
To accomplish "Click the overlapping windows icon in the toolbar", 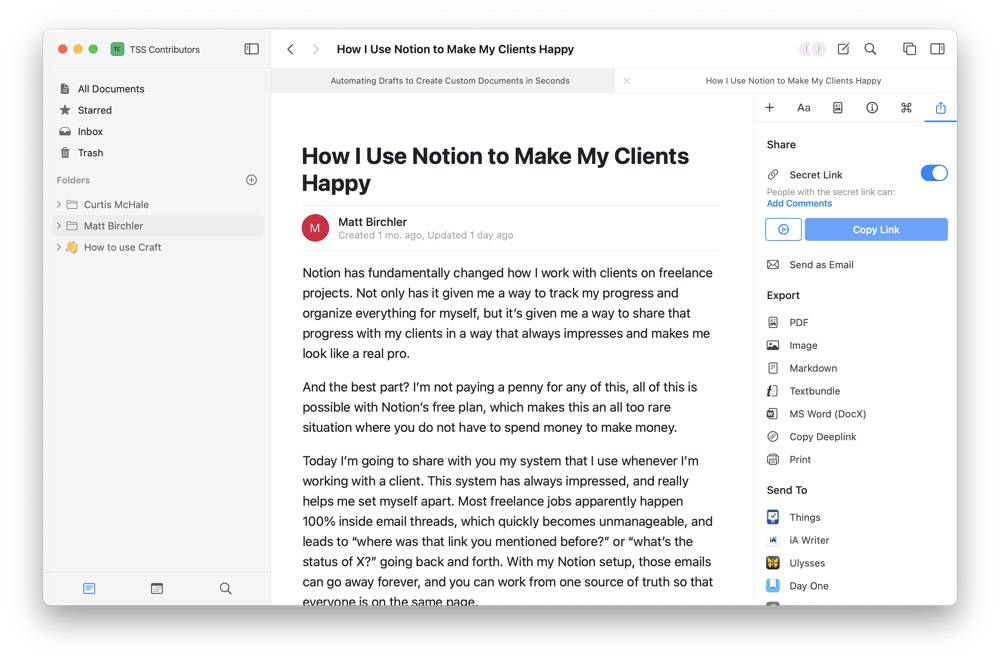I will [x=909, y=49].
